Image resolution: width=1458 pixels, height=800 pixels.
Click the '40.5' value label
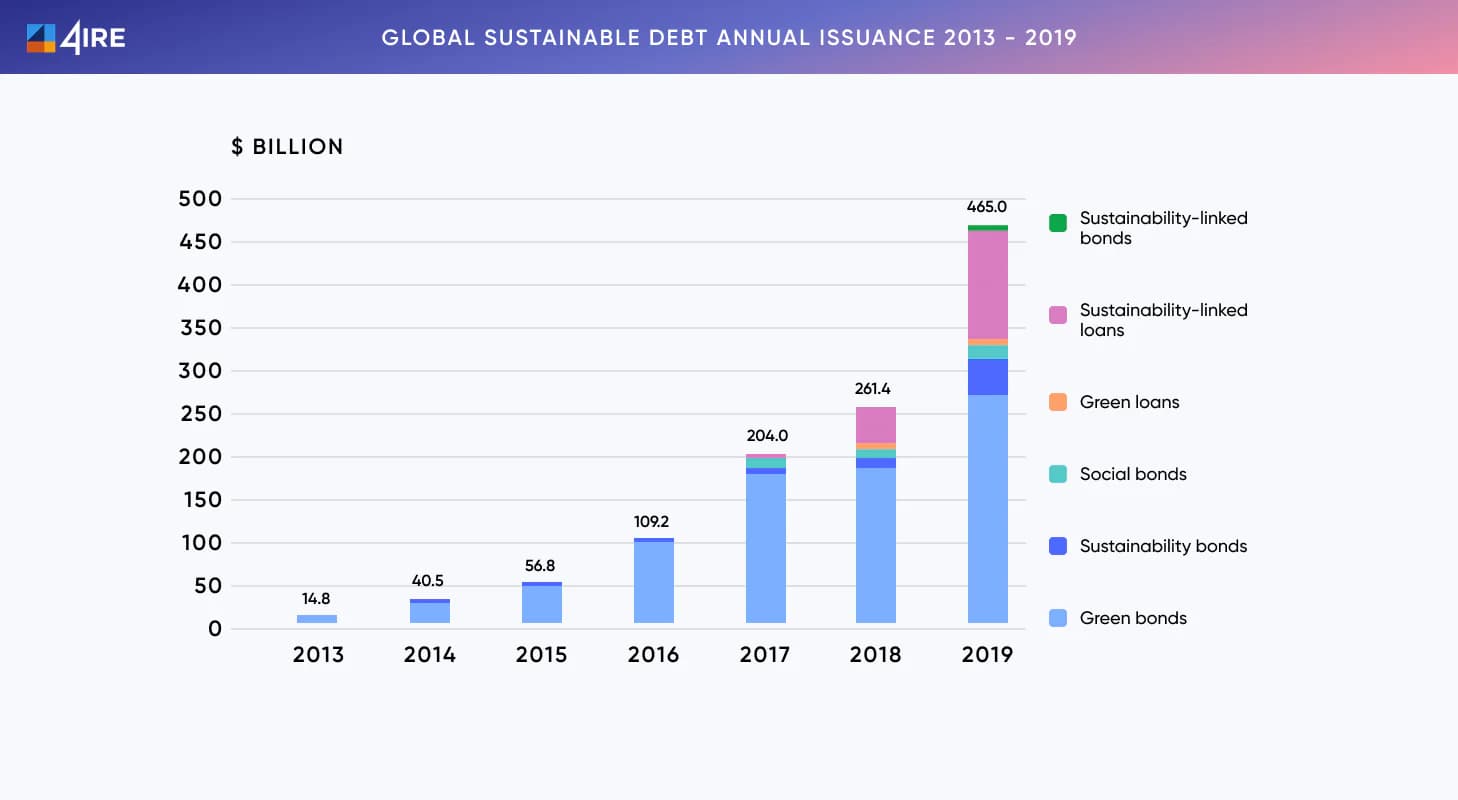pyautogui.click(x=430, y=580)
